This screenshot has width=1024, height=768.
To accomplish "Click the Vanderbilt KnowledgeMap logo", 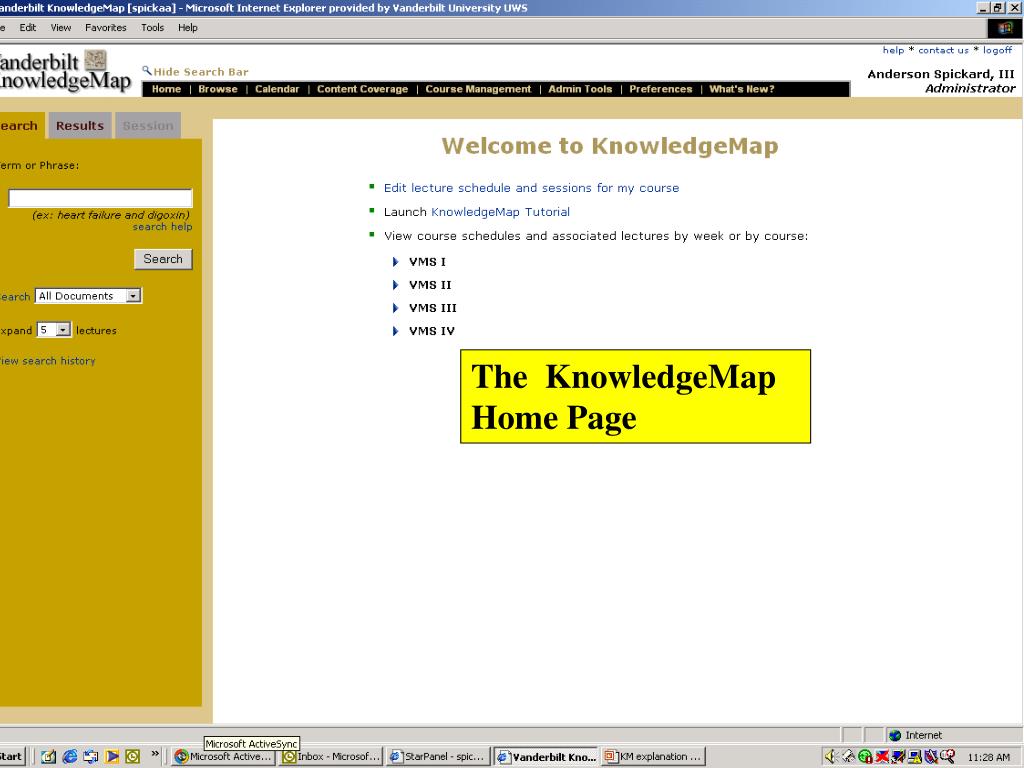I will point(65,71).
